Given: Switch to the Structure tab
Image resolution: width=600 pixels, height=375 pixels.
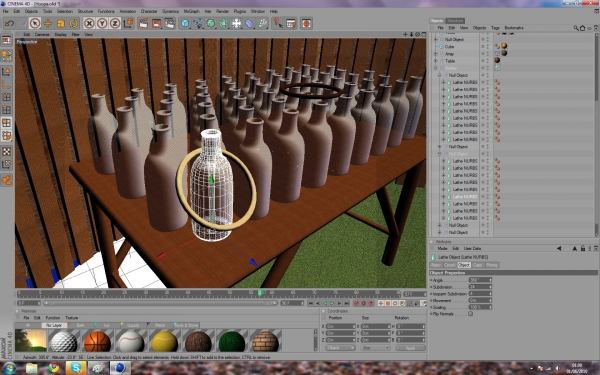Looking at the screenshot, I should pyautogui.click(x=455, y=21).
